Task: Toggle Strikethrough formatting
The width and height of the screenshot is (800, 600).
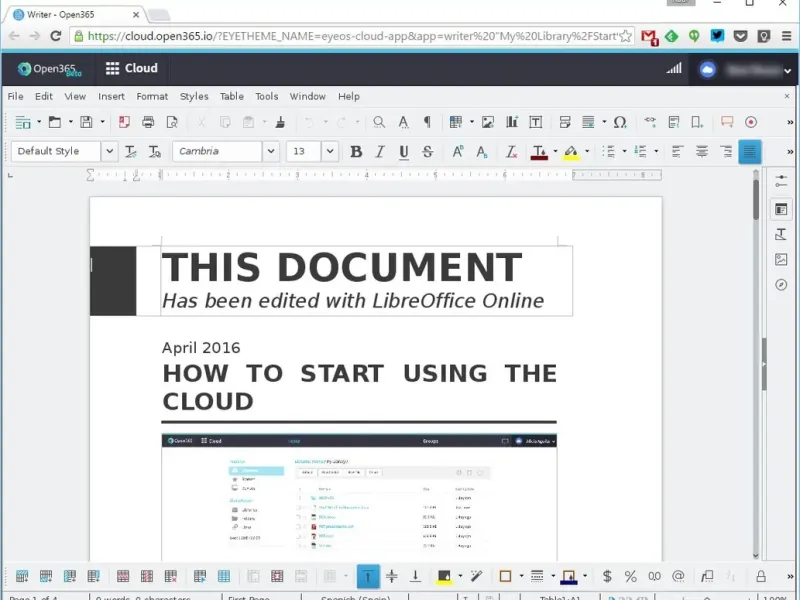Action: (x=428, y=152)
